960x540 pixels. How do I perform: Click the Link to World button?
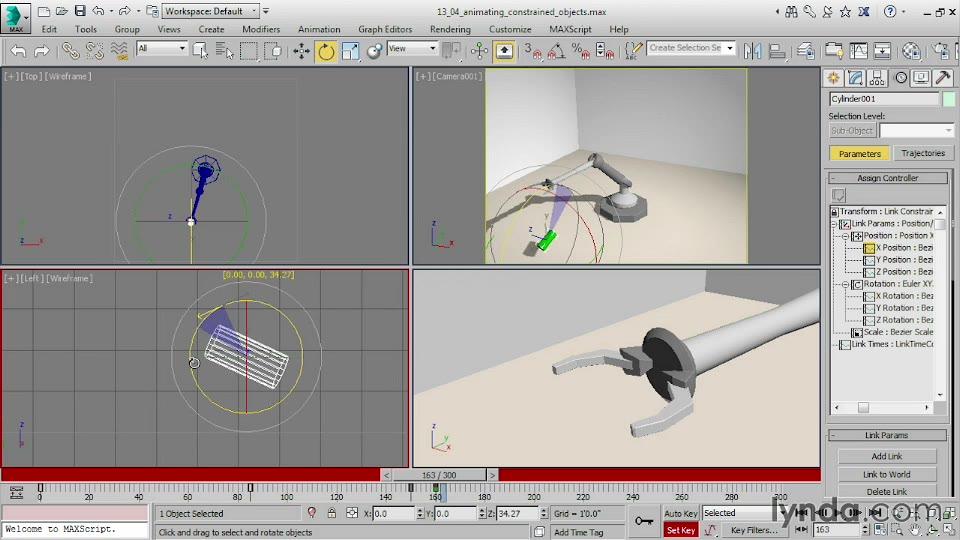point(887,474)
